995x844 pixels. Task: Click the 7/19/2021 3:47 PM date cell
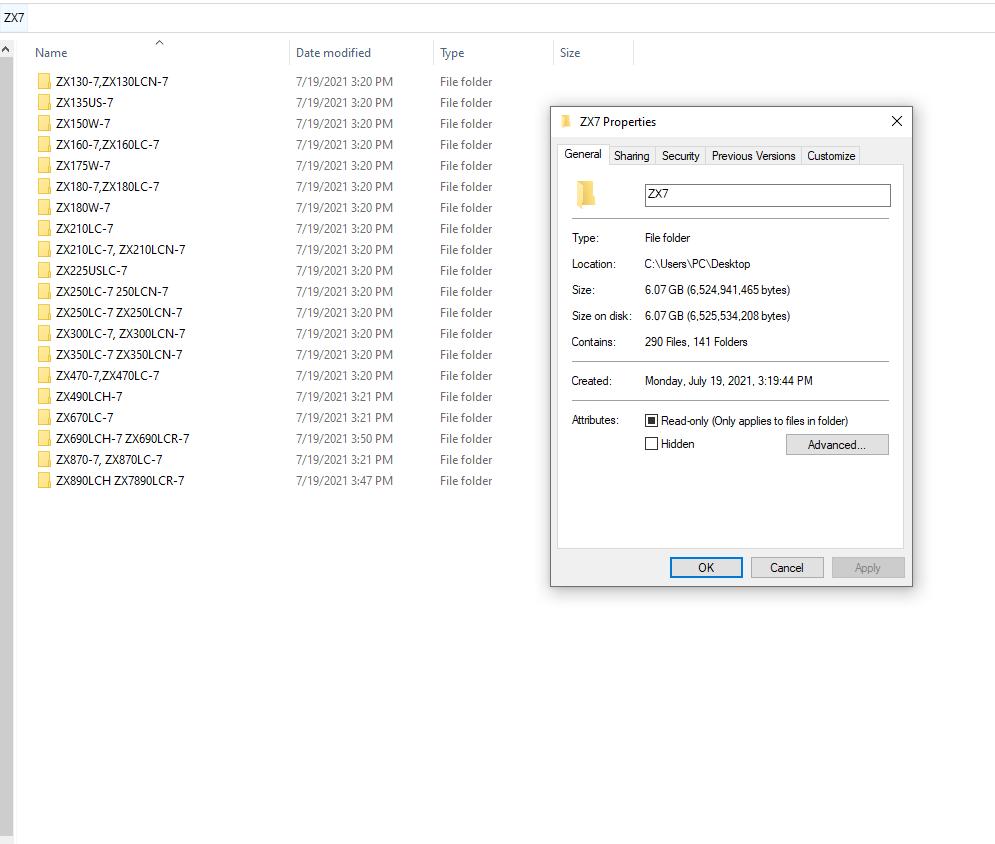click(344, 480)
